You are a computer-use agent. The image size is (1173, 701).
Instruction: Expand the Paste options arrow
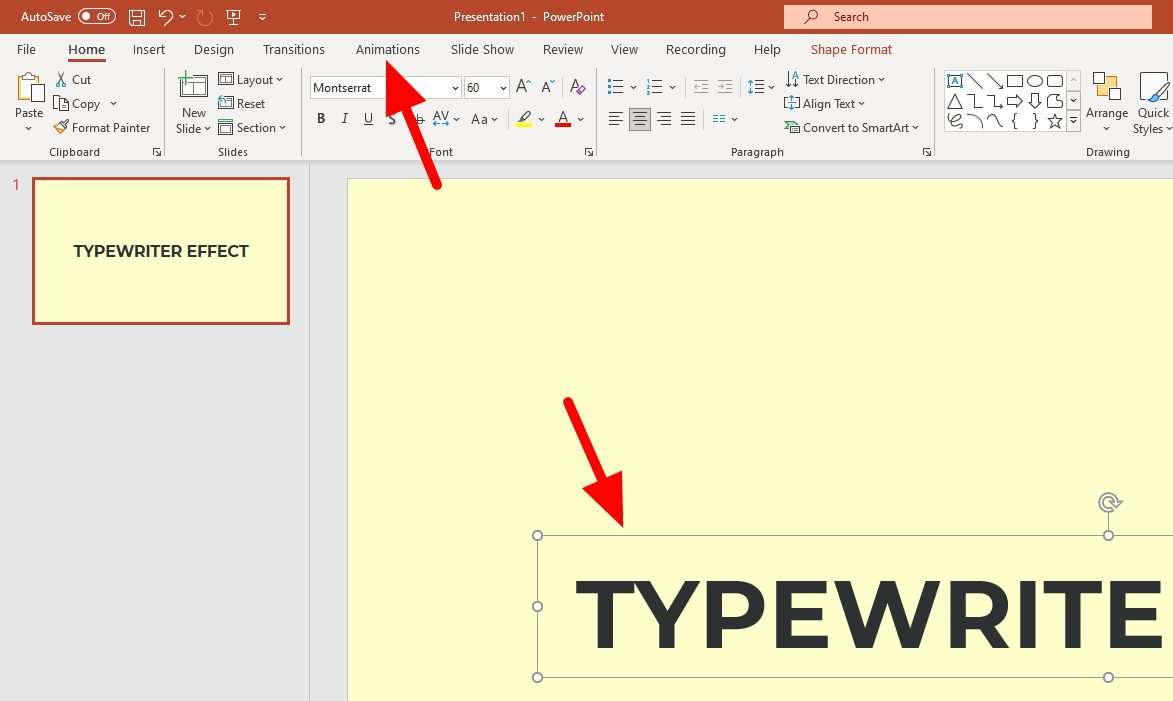(x=28, y=128)
